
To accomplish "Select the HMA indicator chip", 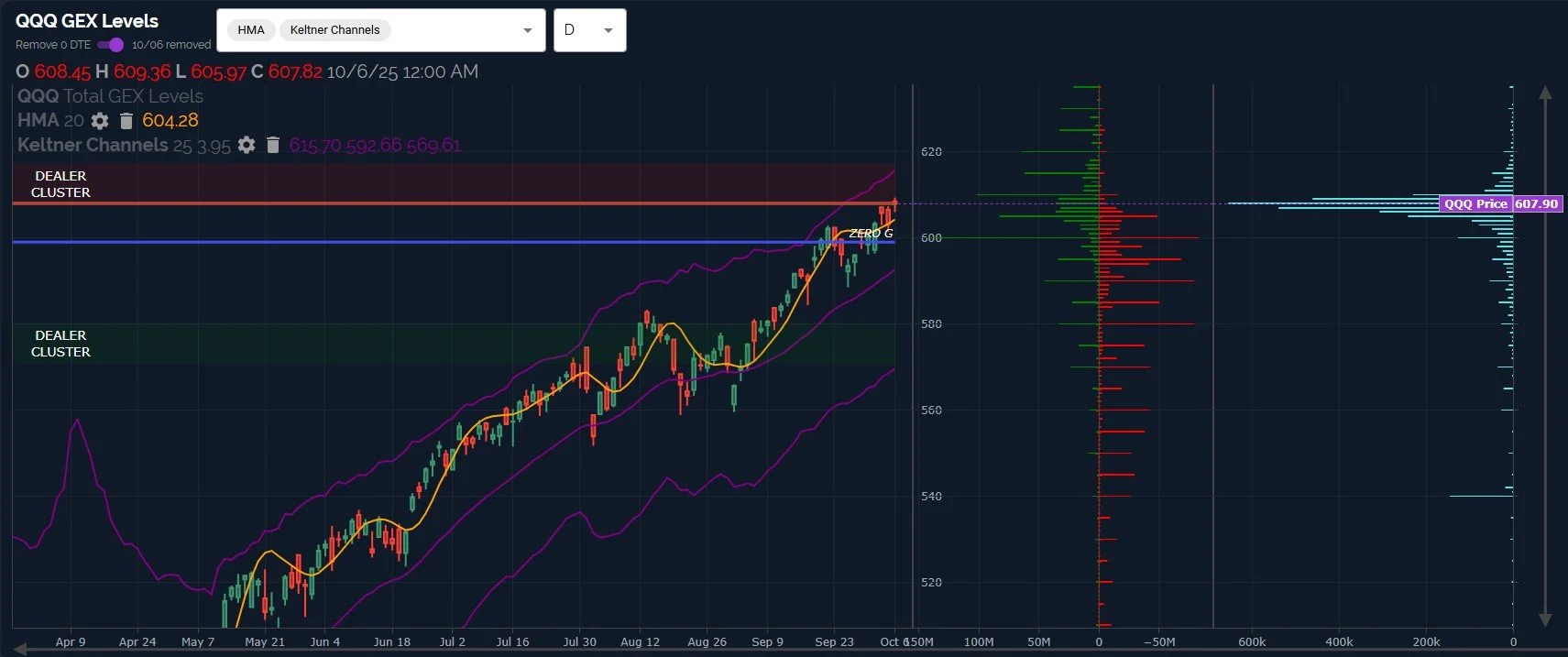I will tap(250, 30).
